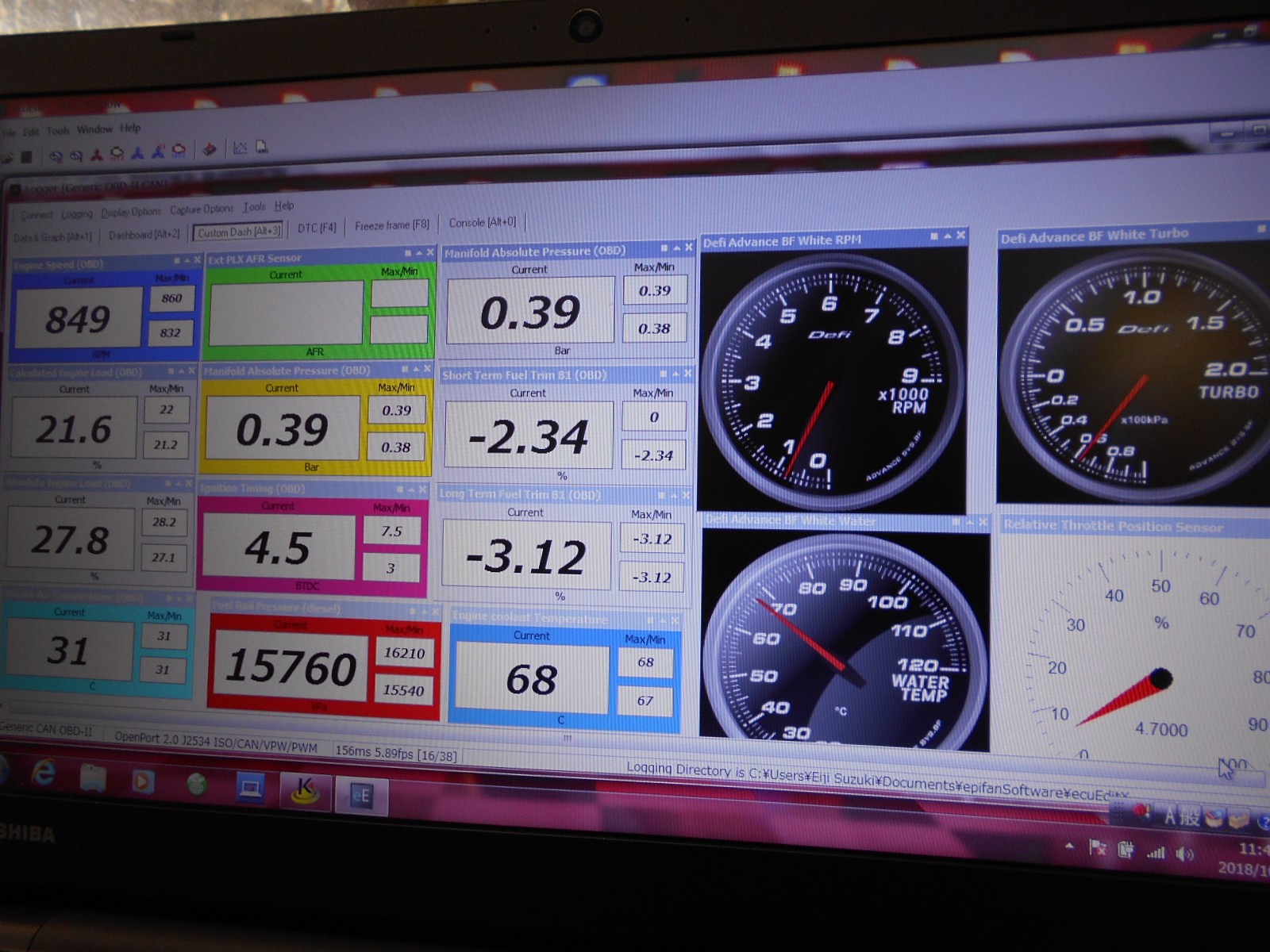Open the Console [Alt+0] view
This screenshot has height=952, width=1270.
pyautogui.click(x=482, y=222)
